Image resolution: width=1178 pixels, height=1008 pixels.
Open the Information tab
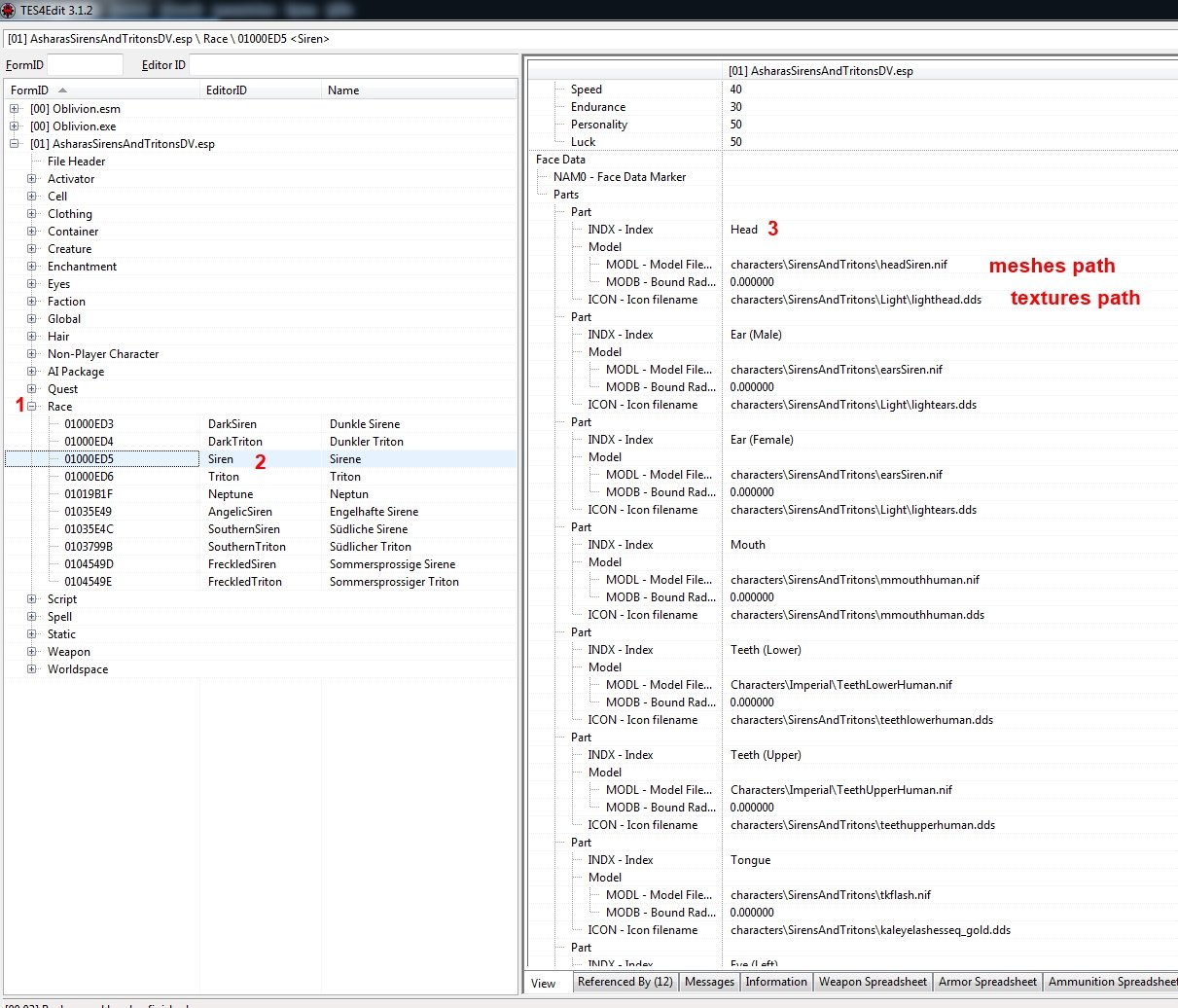776,982
